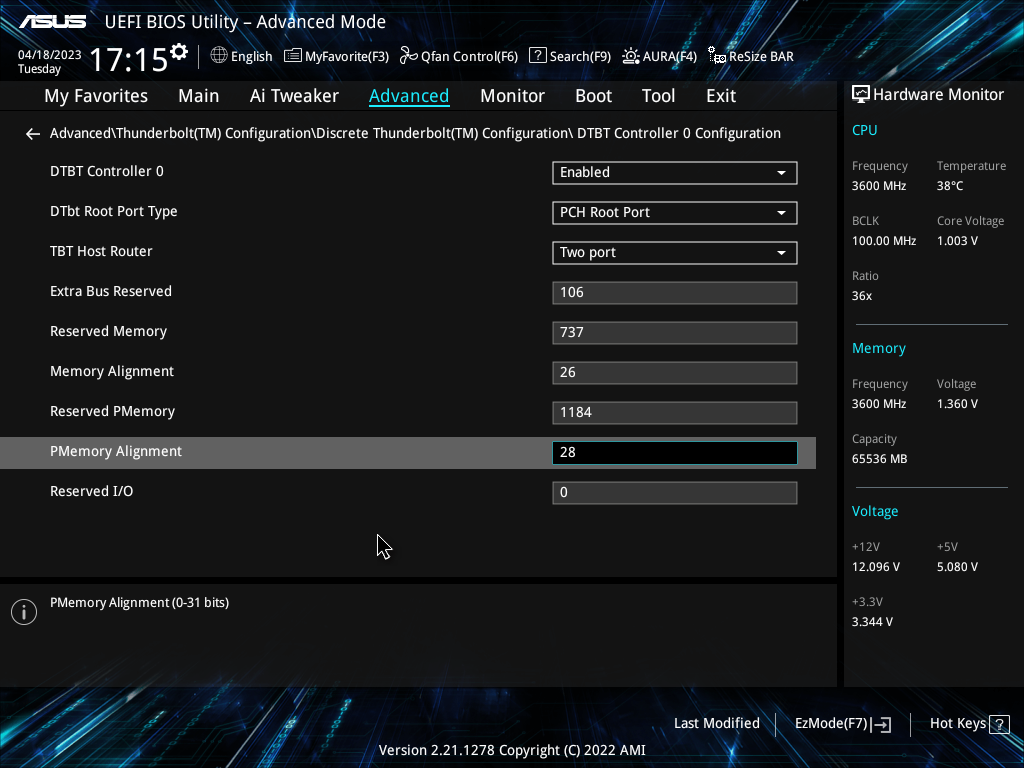This screenshot has height=768, width=1024.
Task: Switch to My Favorites tab
Action: pyautogui.click(x=96, y=96)
